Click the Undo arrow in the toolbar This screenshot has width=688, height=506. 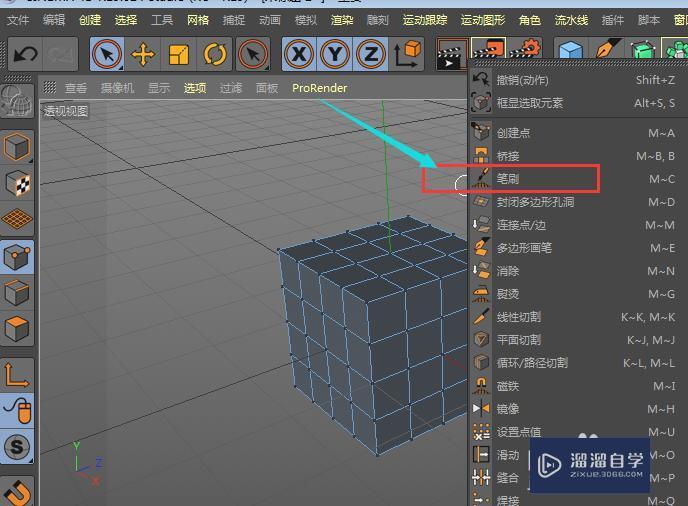tap(25, 54)
